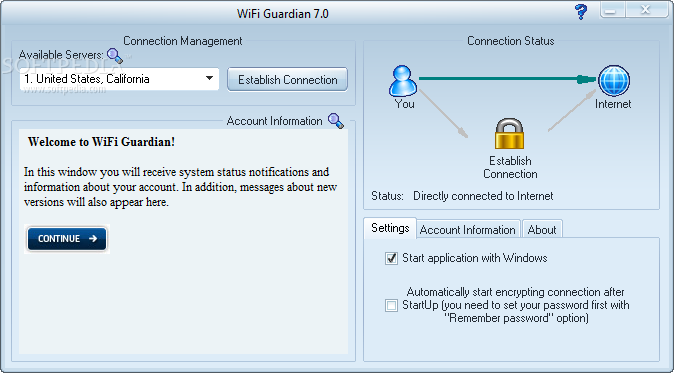
Task: Click the blue question mark help icon
Action: tap(581, 12)
